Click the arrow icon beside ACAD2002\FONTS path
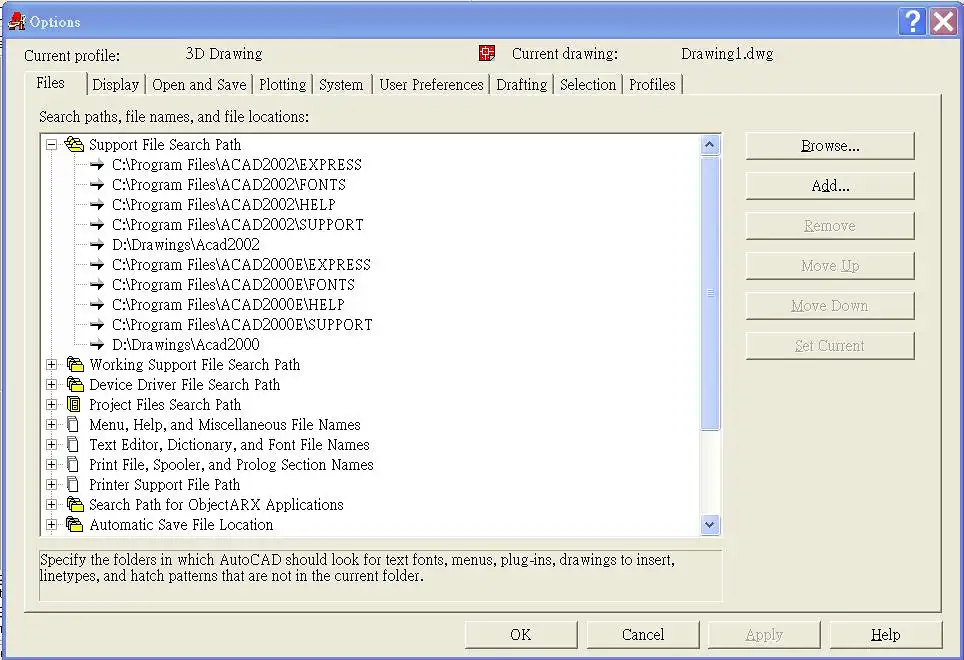 97,184
